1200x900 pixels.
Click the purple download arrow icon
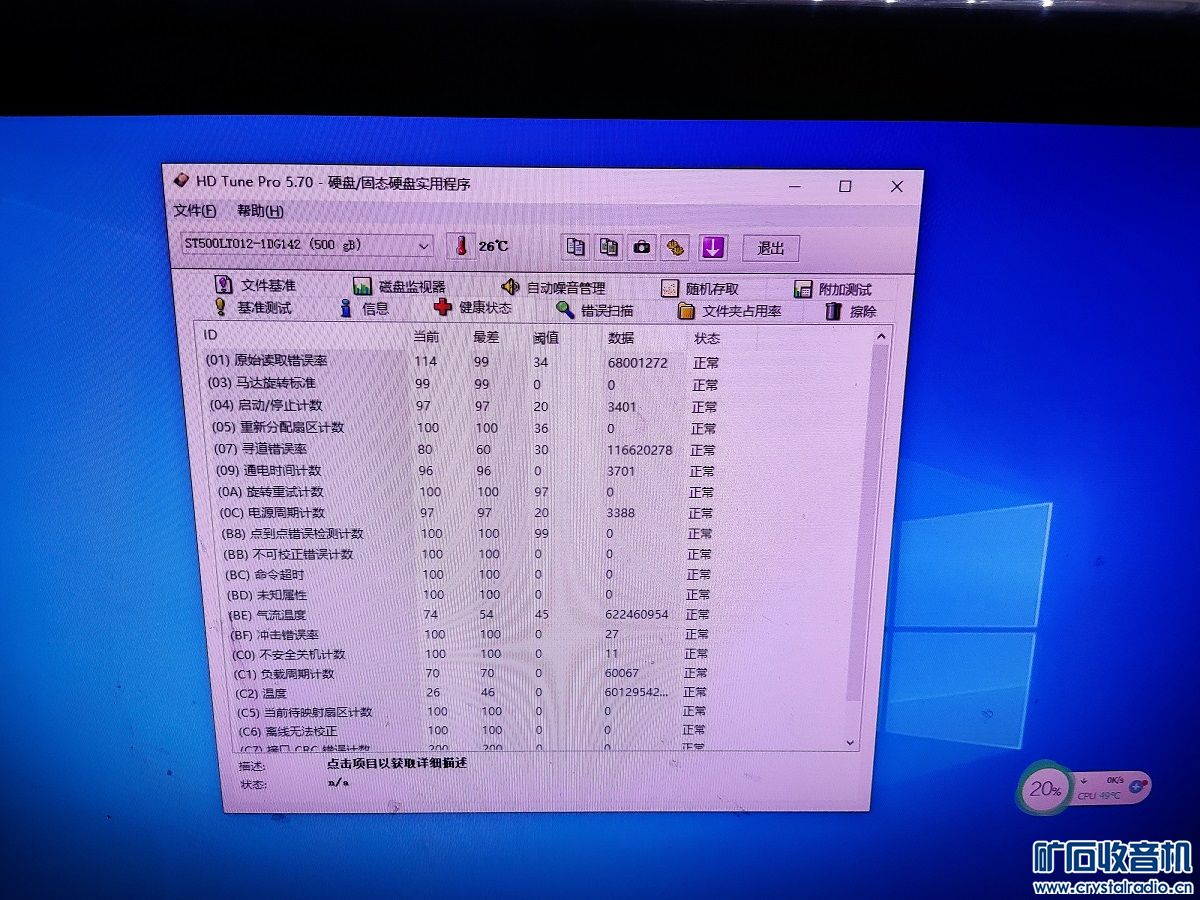click(711, 247)
